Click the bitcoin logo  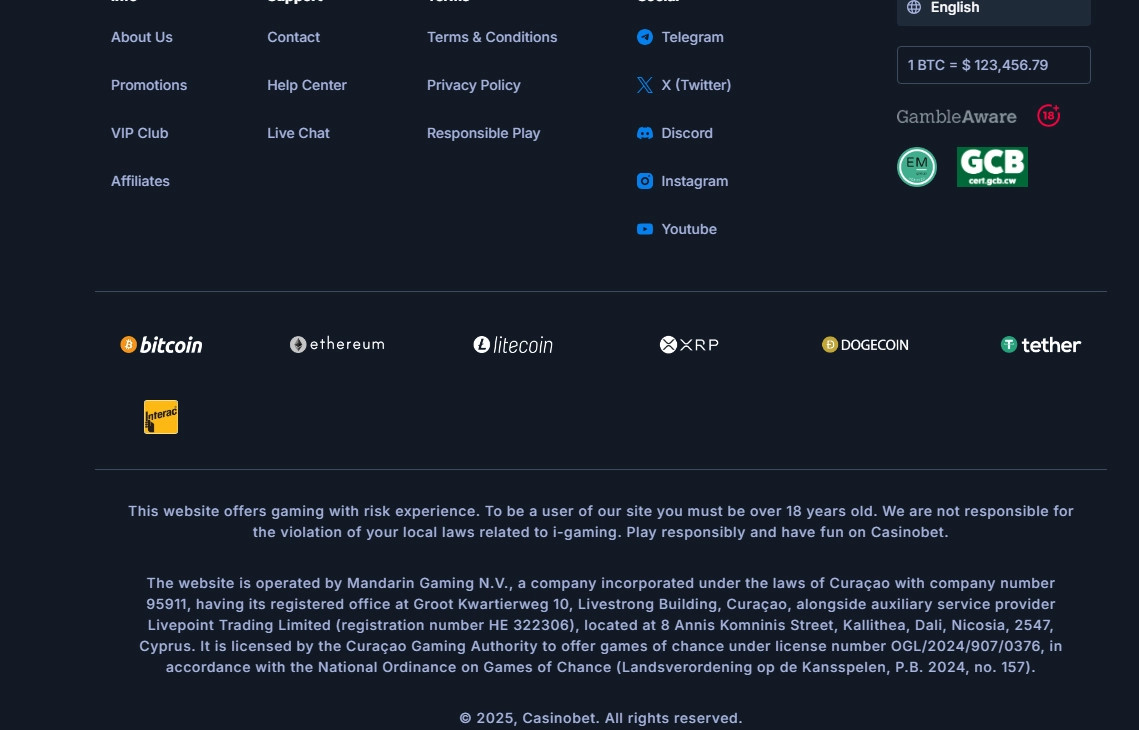point(161,344)
